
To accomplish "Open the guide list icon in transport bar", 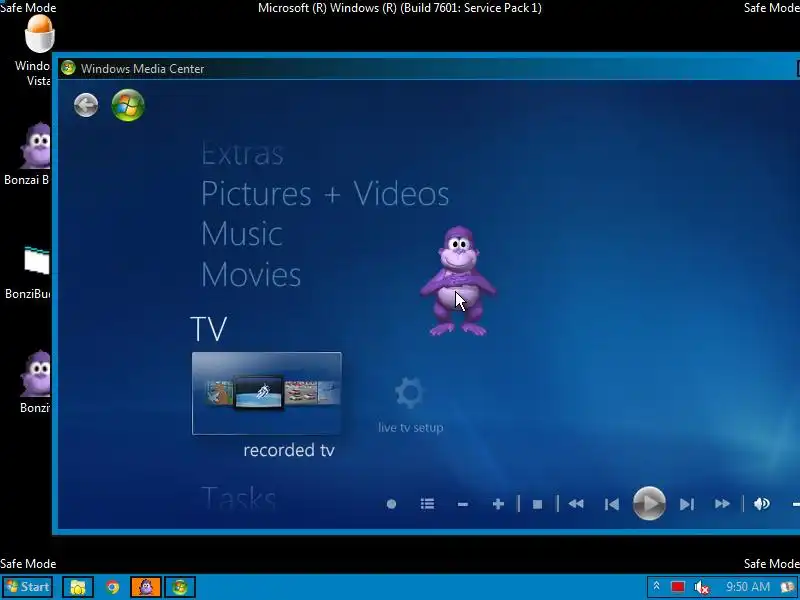I will (428, 504).
